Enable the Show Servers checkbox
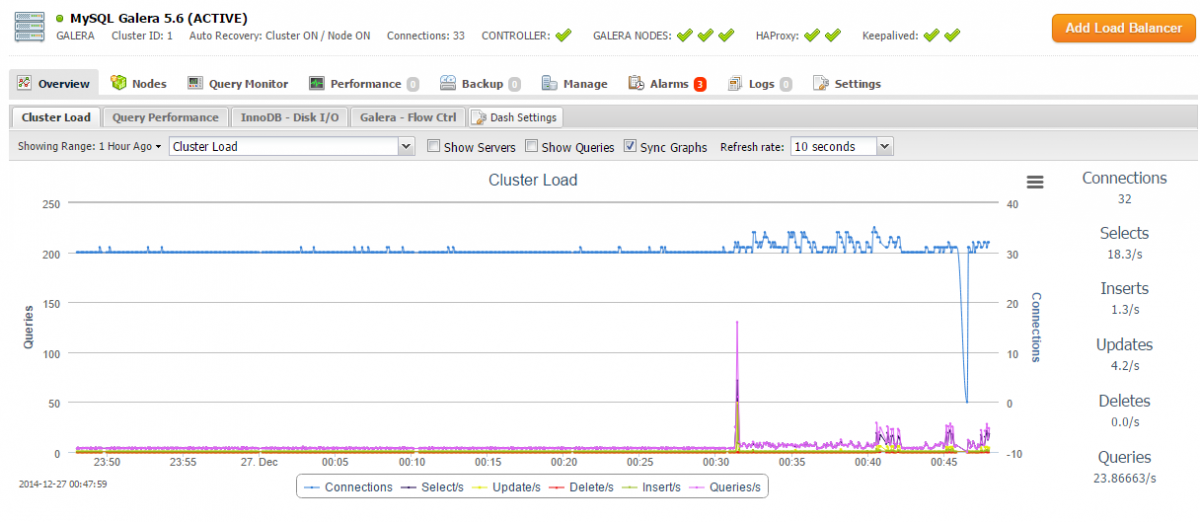This screenshot has width=1200, height=522. click(433, 146)
